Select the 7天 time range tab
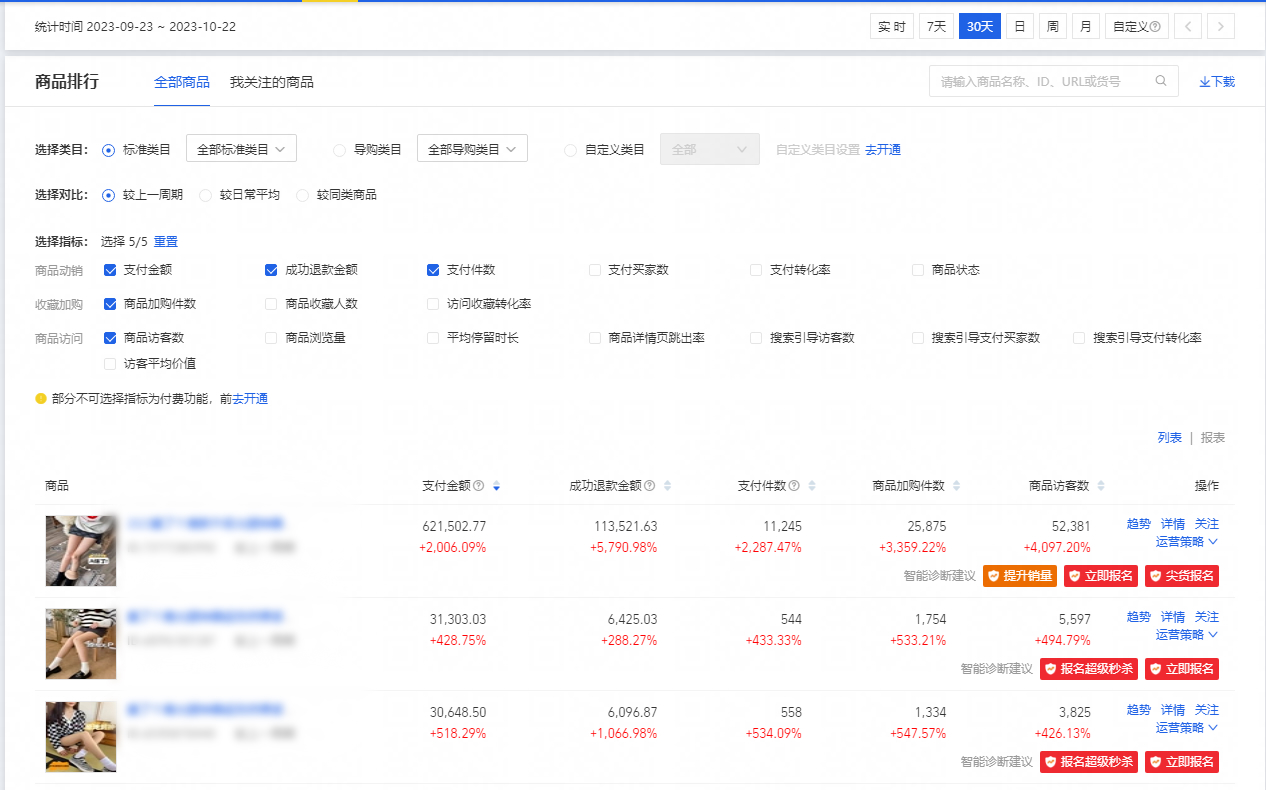This screenshot has height=790, width=1266. click(x=936, y=27)
